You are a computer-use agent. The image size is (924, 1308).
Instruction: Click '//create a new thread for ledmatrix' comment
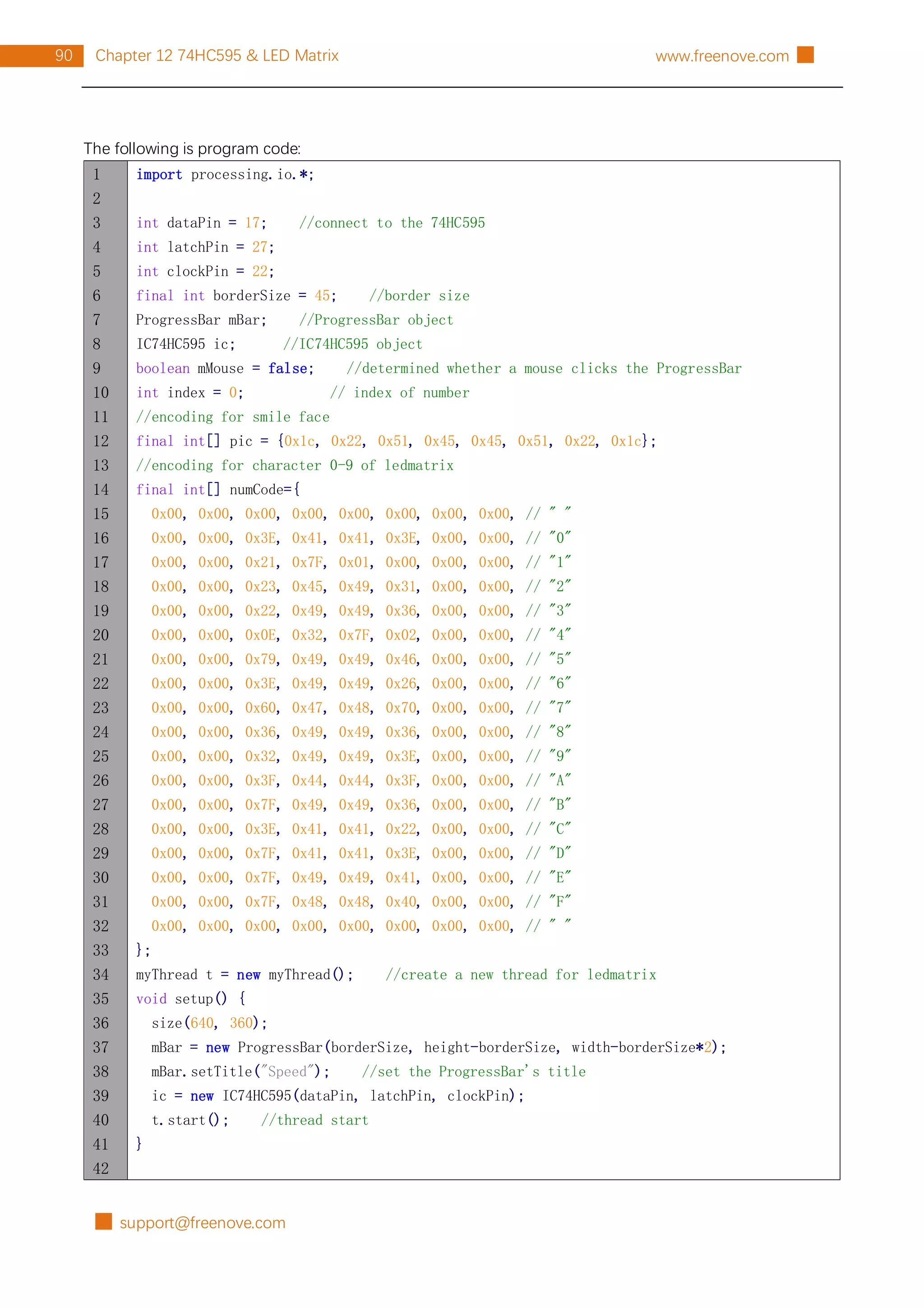coord(521,975)
